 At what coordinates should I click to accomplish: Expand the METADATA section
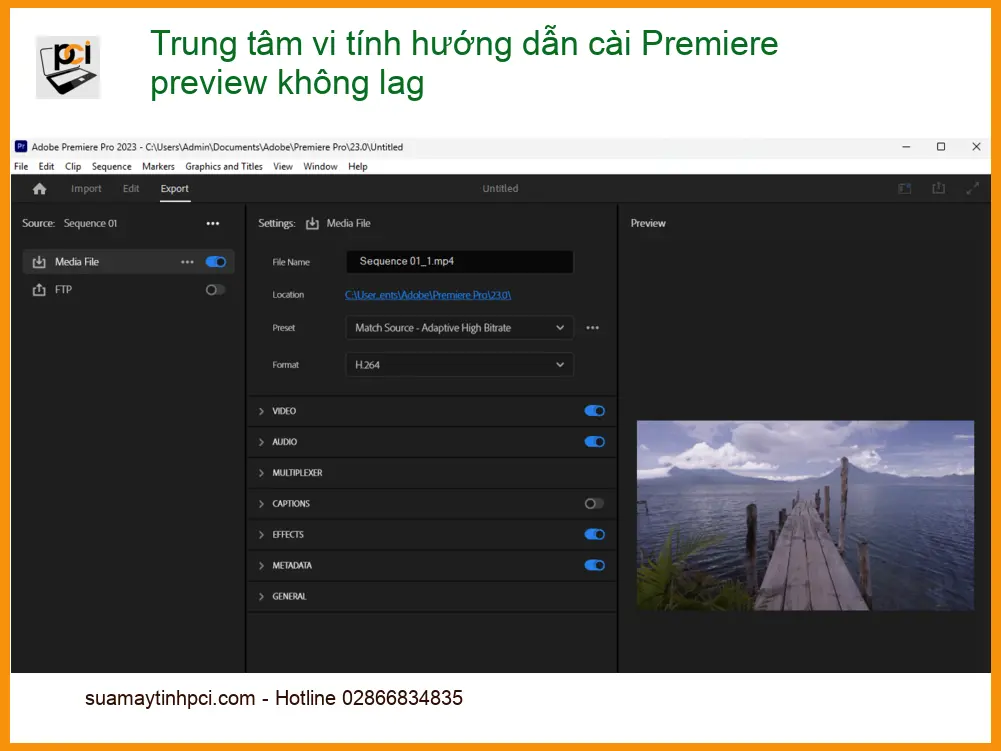coord(261,566)
